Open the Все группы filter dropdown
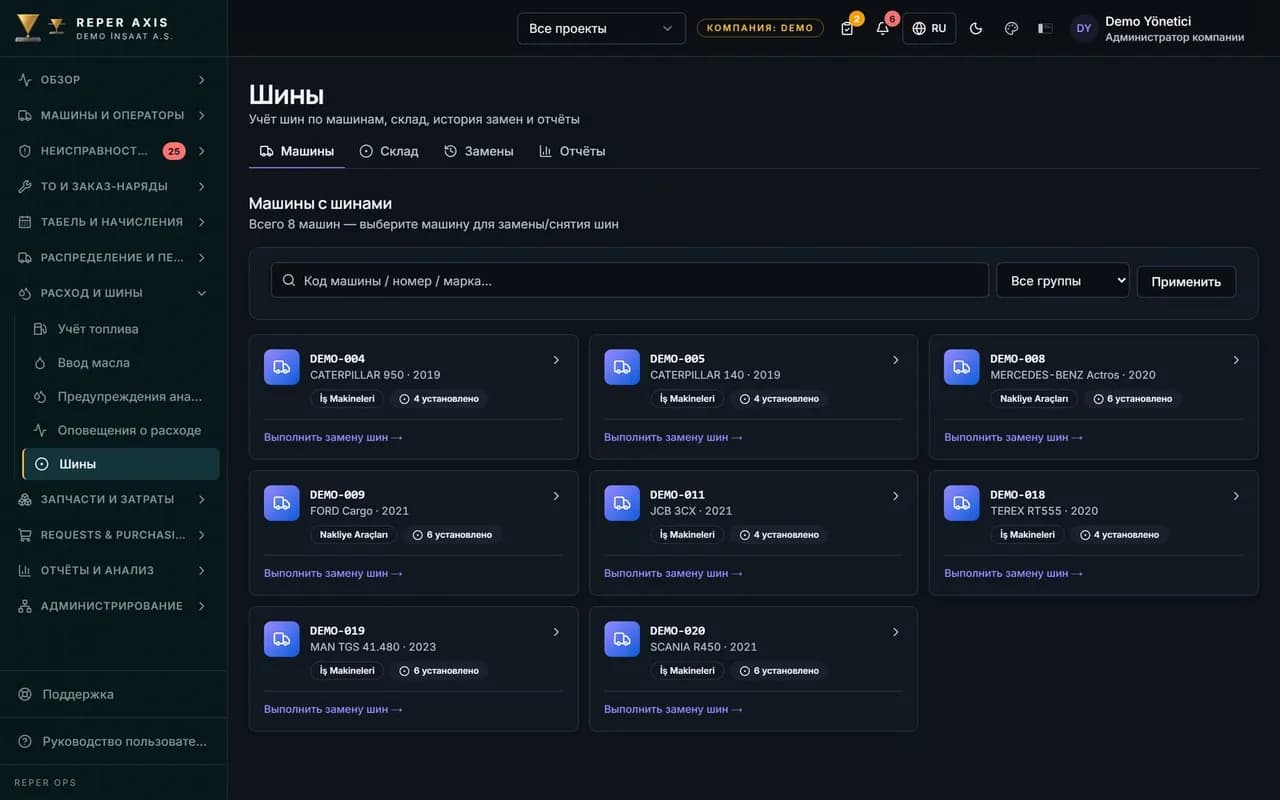Viewport: 1280px width, 800px height. click(1063, 281)
